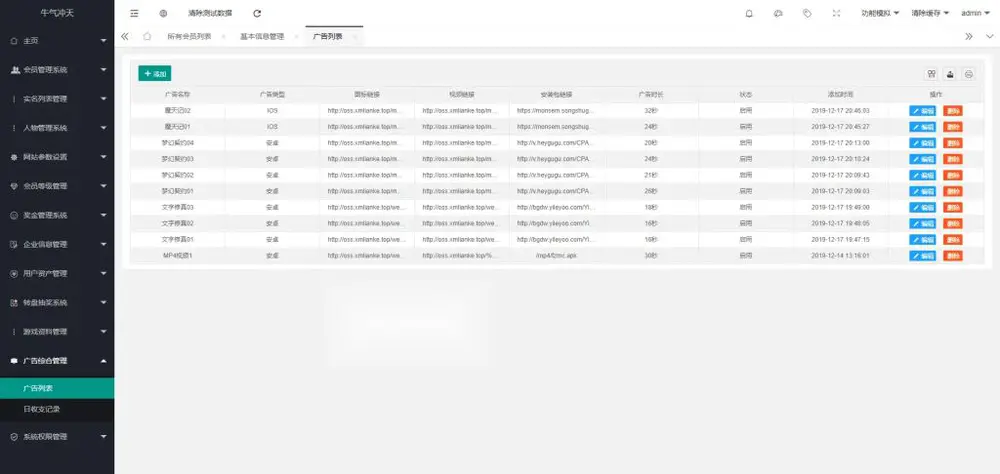The image size is (1000, 474).
Task: Go to home tab icon
Action: click(x=147, y=36)
